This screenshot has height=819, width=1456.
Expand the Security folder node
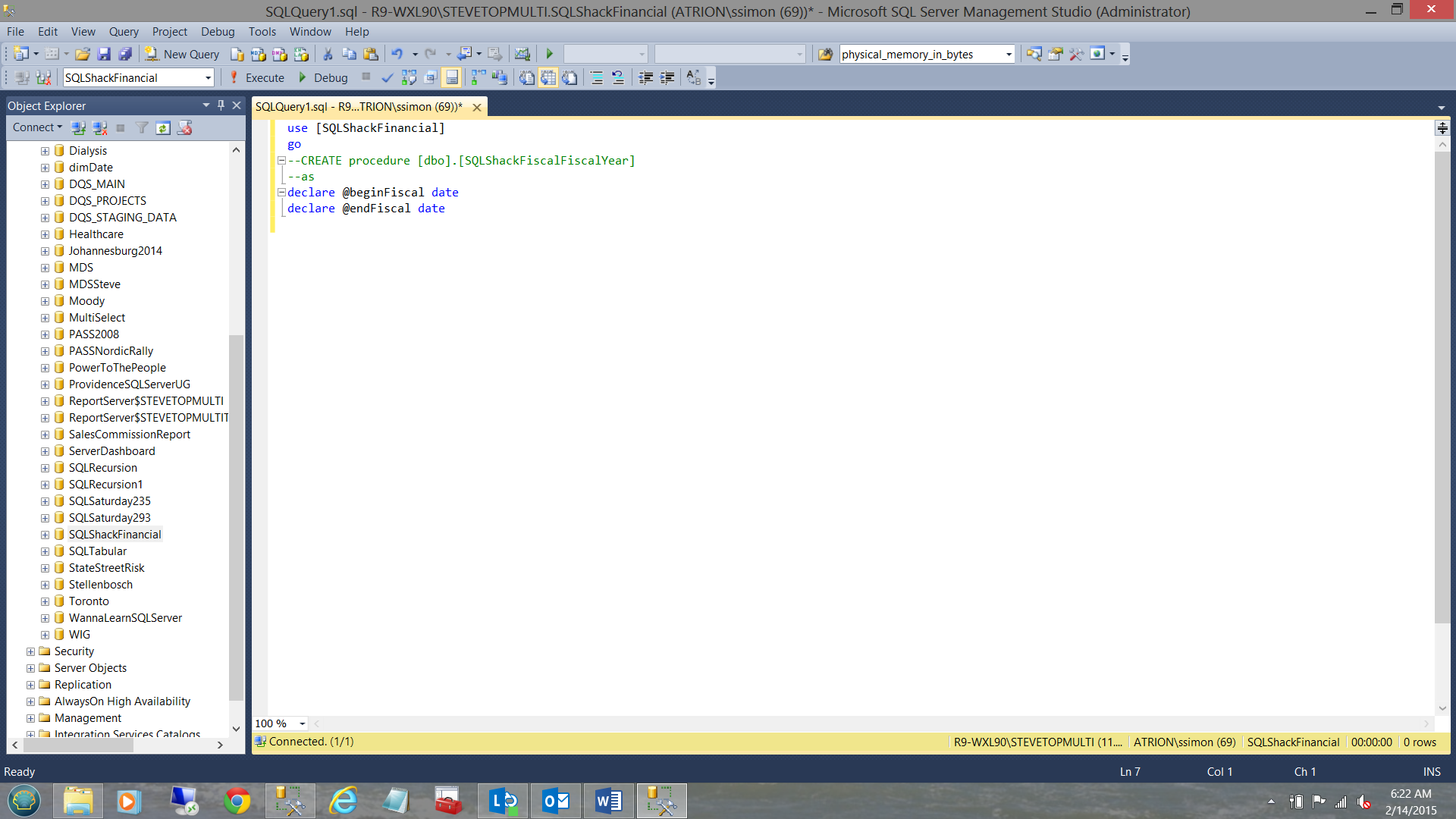[30, 651]
